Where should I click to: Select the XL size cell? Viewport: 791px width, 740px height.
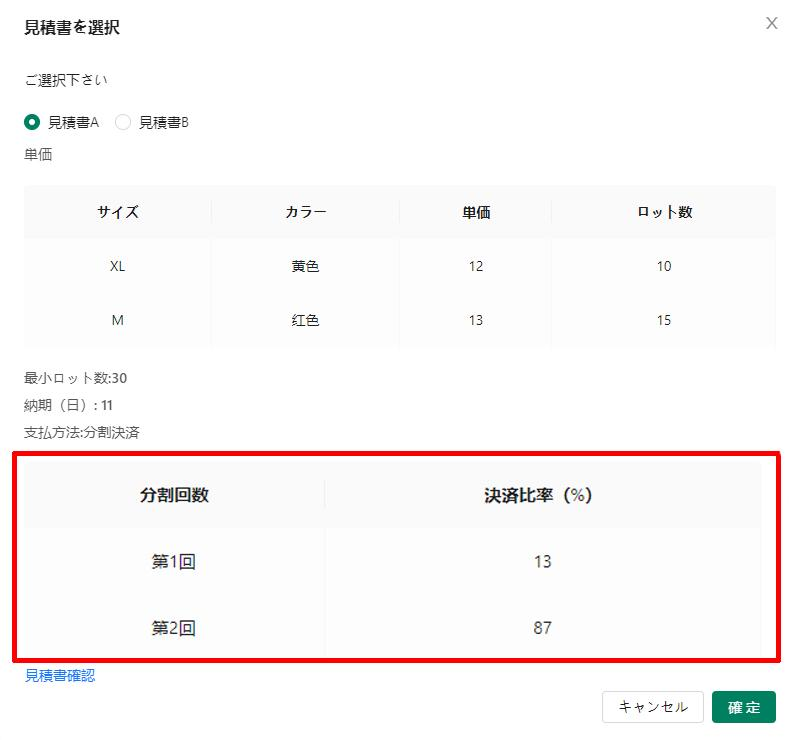tap(118, 266)
